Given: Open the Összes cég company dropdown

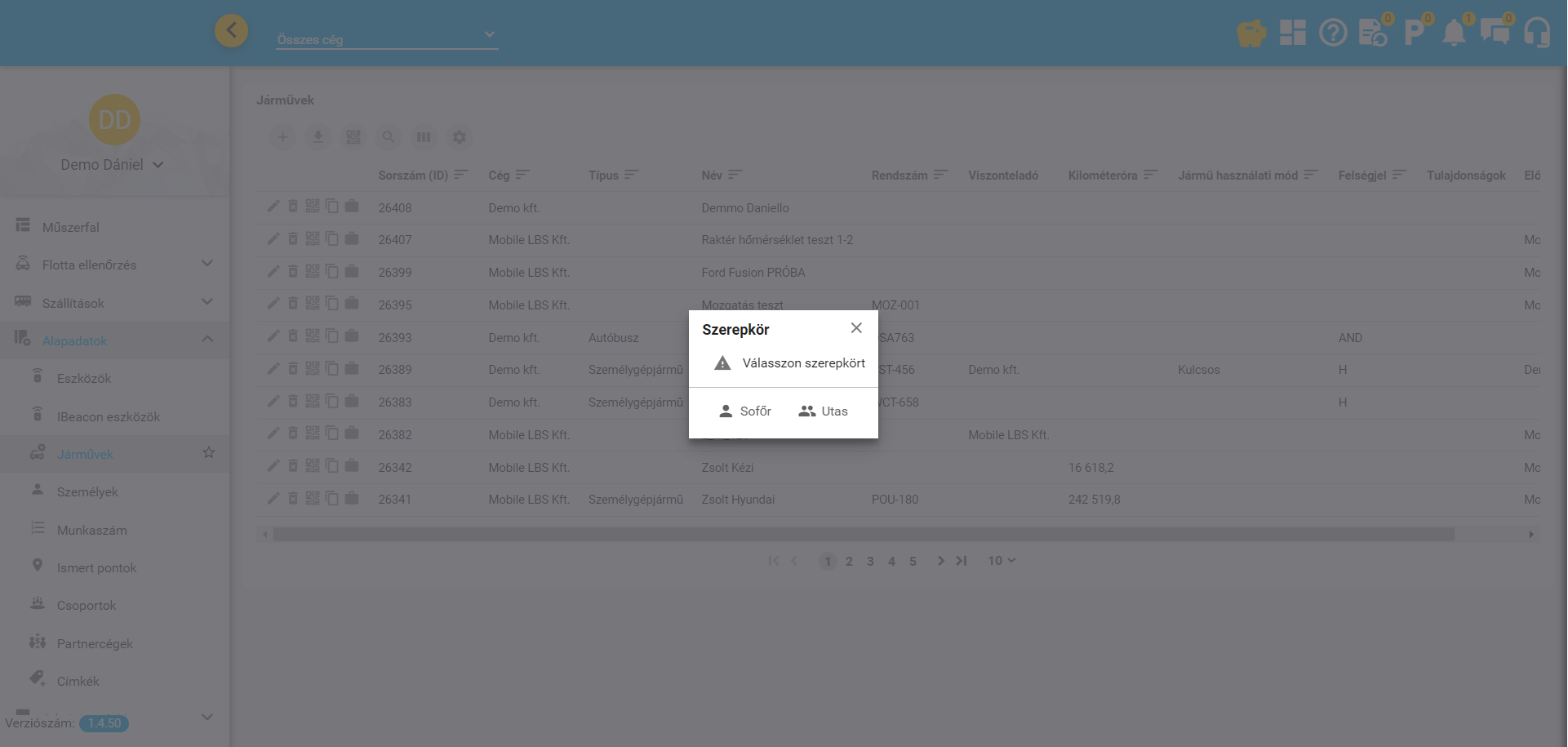Looking at the screenshot, I should (387, 37).
